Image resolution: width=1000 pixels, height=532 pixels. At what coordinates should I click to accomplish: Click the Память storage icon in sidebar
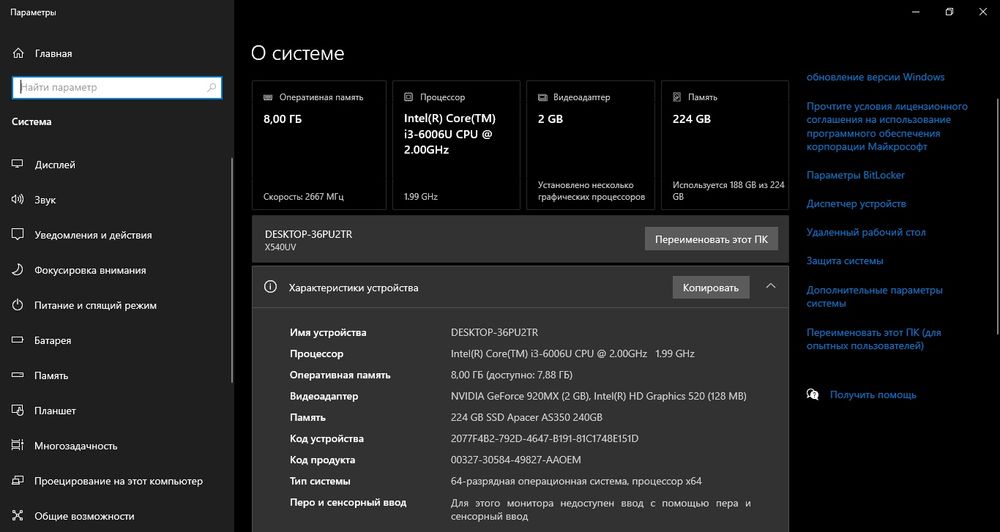(x=18, y=376)
